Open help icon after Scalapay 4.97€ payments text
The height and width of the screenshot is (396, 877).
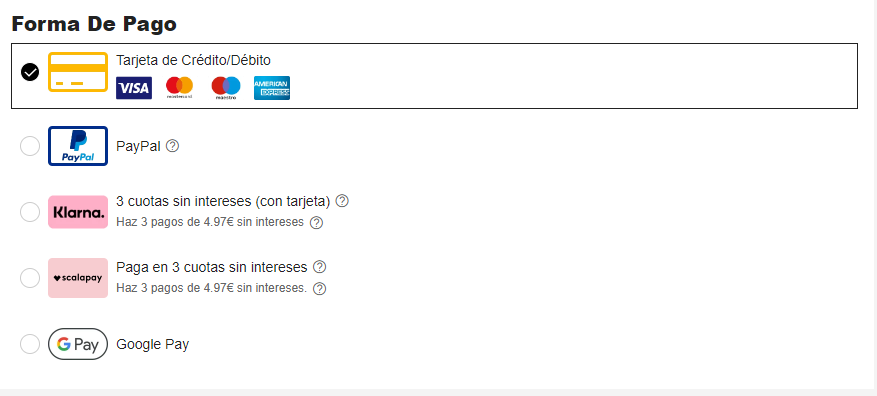pyautogui.click(x=319, y=289)
